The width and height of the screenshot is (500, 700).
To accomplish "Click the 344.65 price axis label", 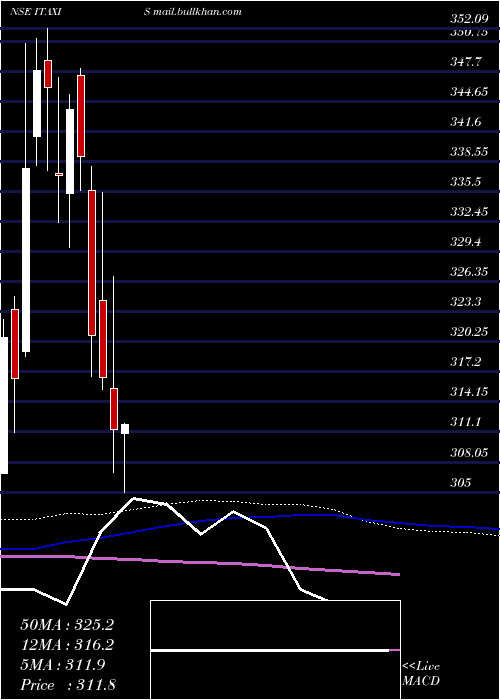I will click(x=468, y=92).
